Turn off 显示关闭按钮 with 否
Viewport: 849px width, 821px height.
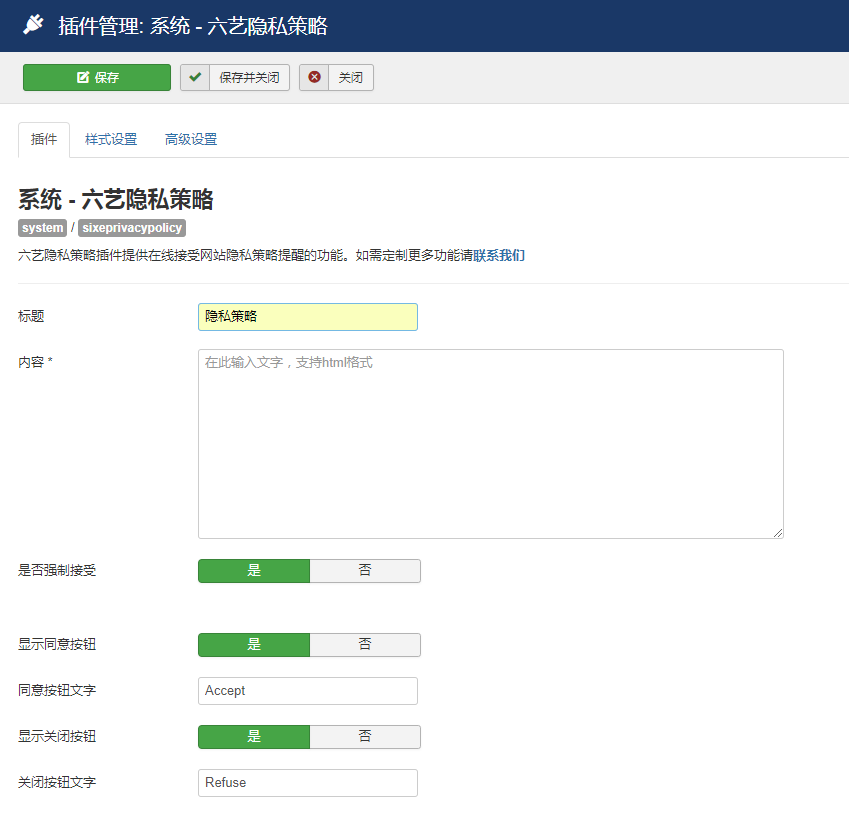coord(365,736)
